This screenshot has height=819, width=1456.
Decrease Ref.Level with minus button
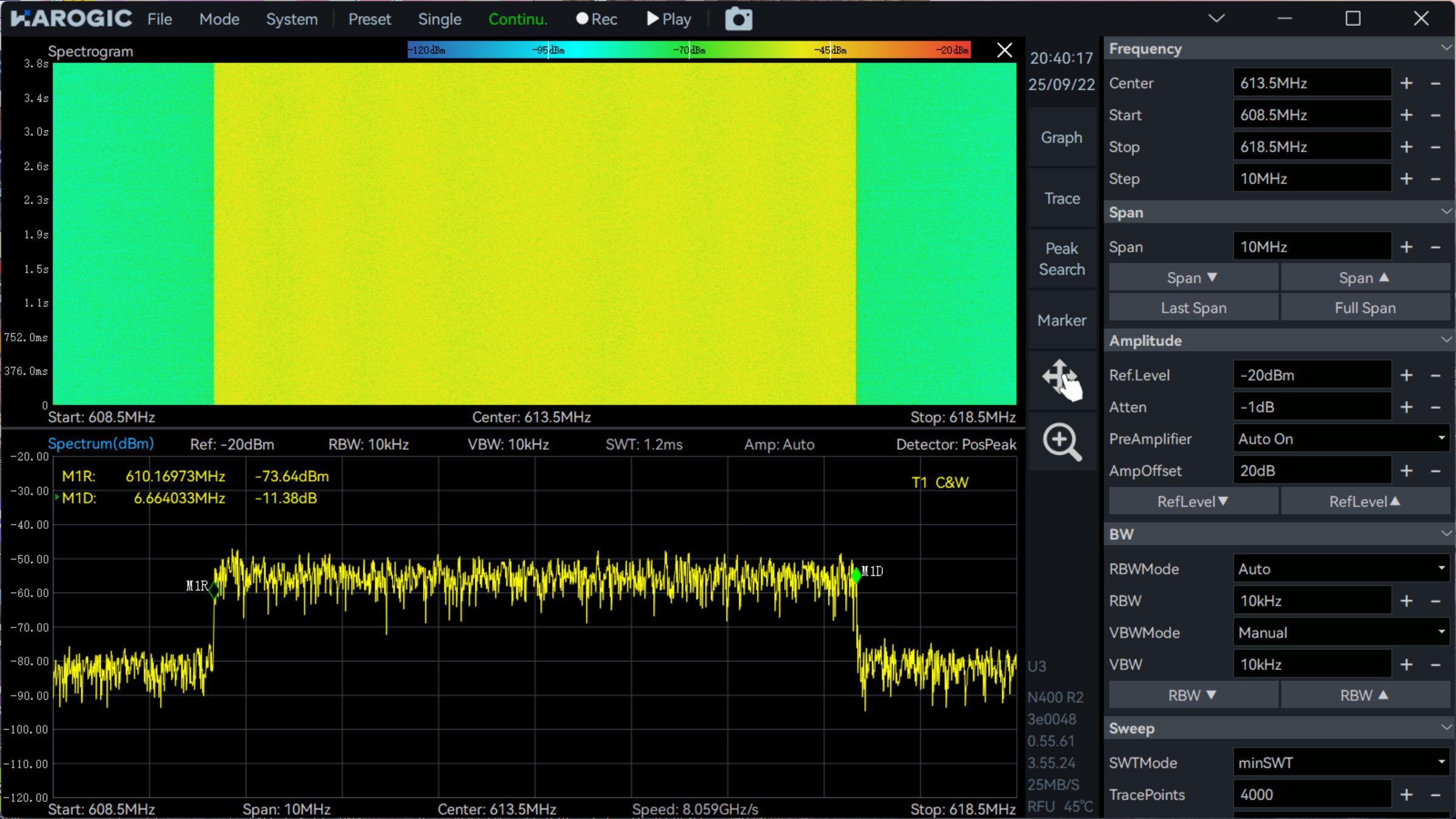click(x=1435, y=376)
